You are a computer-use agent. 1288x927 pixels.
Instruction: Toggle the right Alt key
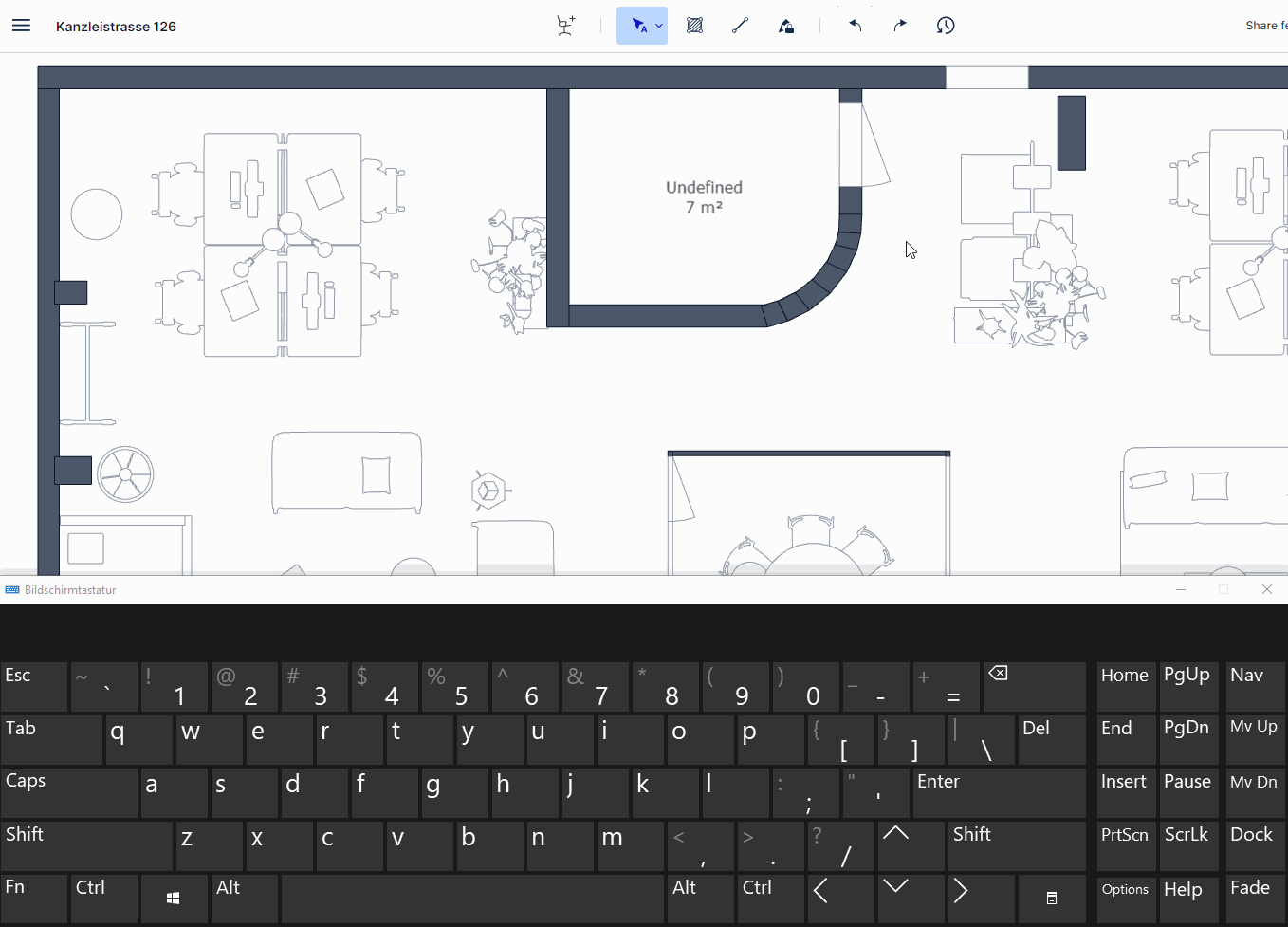click(x=701, y=899)
